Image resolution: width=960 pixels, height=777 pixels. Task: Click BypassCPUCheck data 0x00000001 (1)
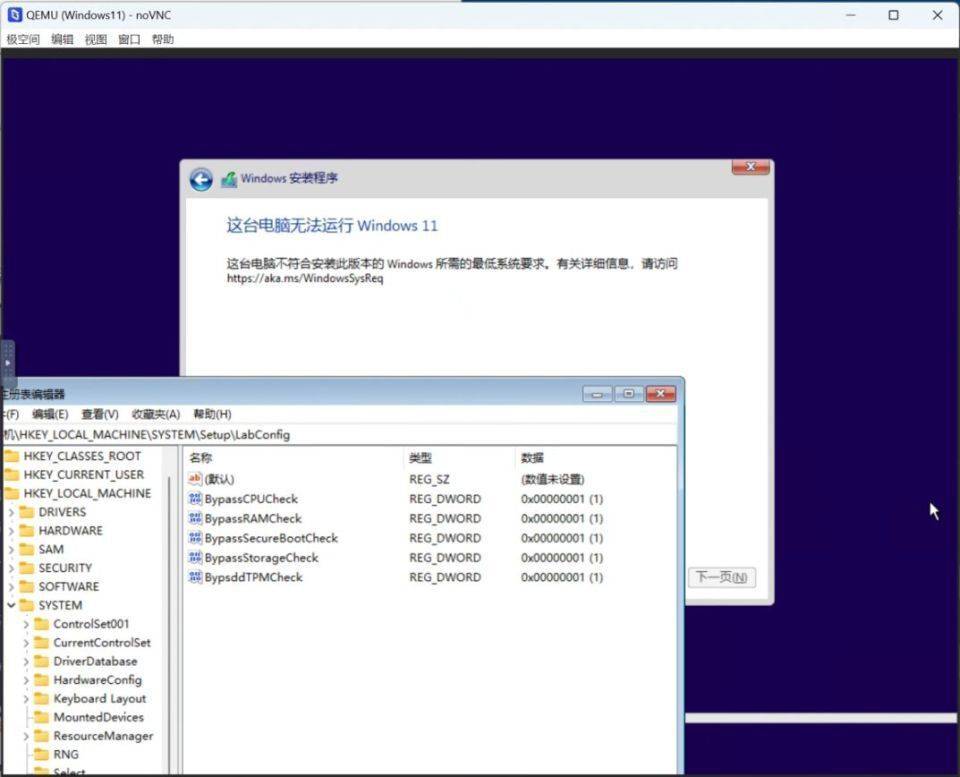coord(562,499)
